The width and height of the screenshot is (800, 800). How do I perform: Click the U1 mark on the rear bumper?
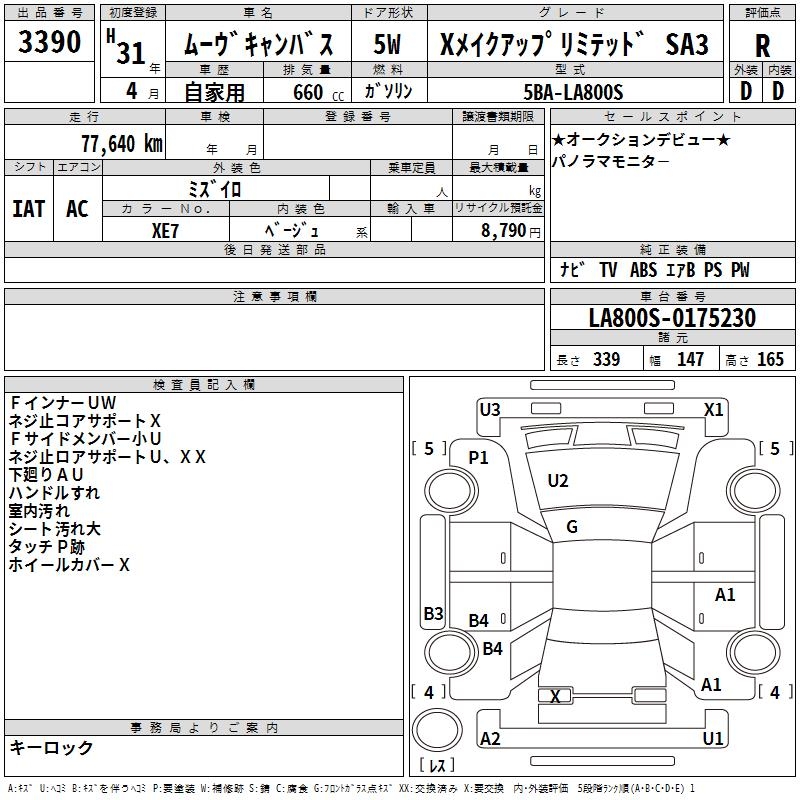click(713, 738)
